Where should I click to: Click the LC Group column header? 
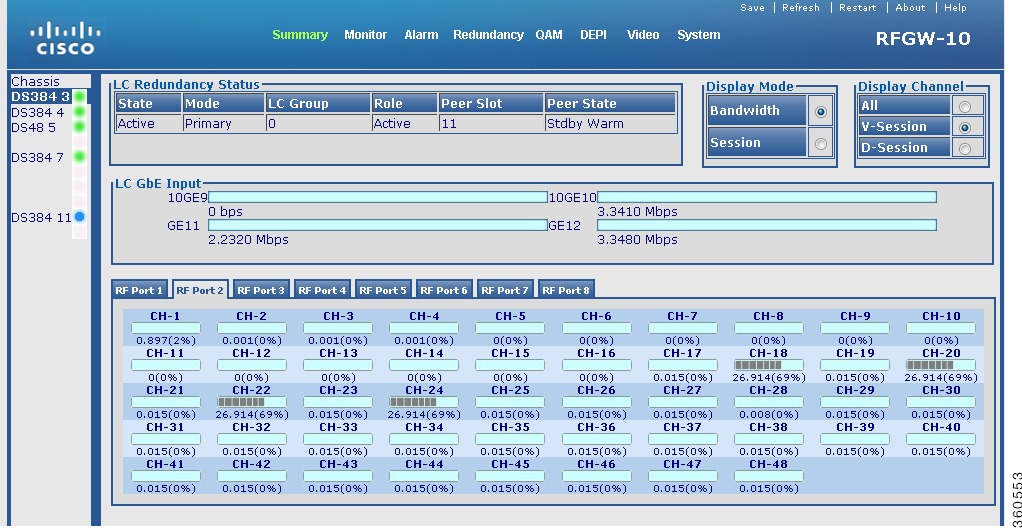pyautogui.click(x=318, y=104)
